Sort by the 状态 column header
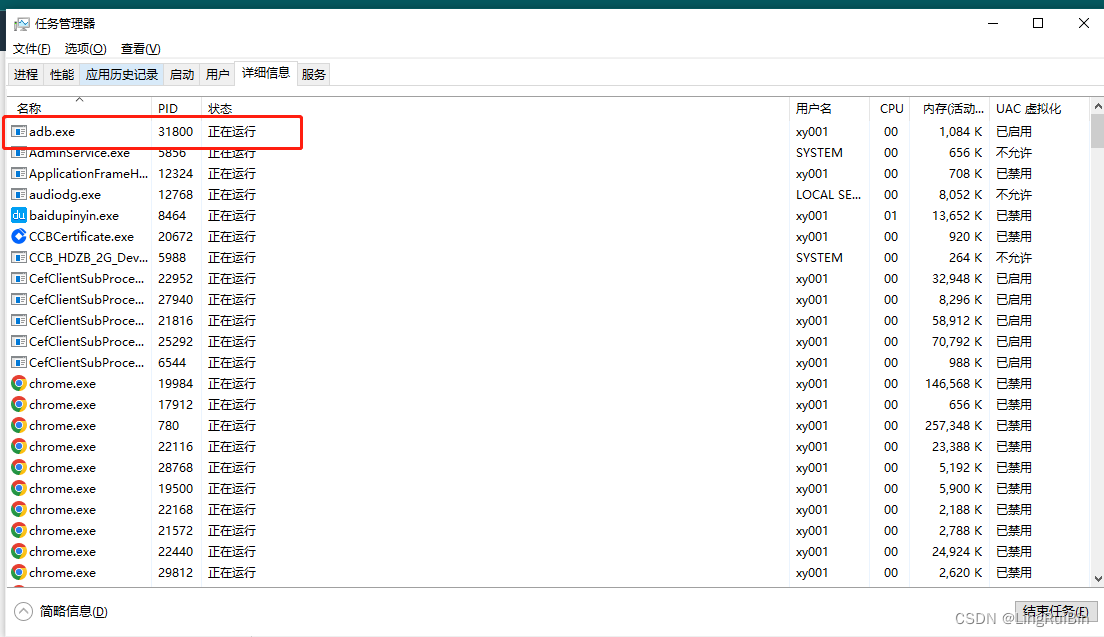This screenshot has height=637, width=1104. pos(495,108)
